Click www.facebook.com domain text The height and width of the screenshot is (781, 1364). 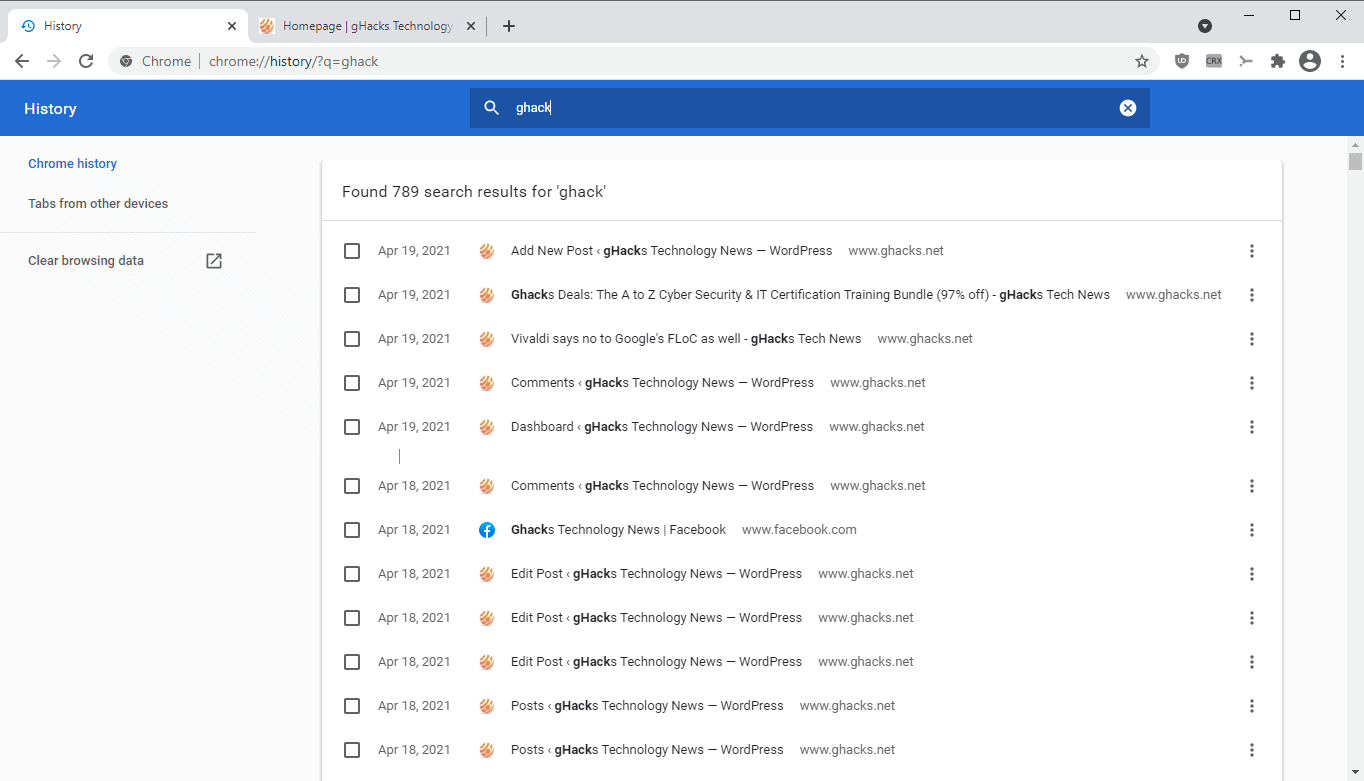coord(799,530)
